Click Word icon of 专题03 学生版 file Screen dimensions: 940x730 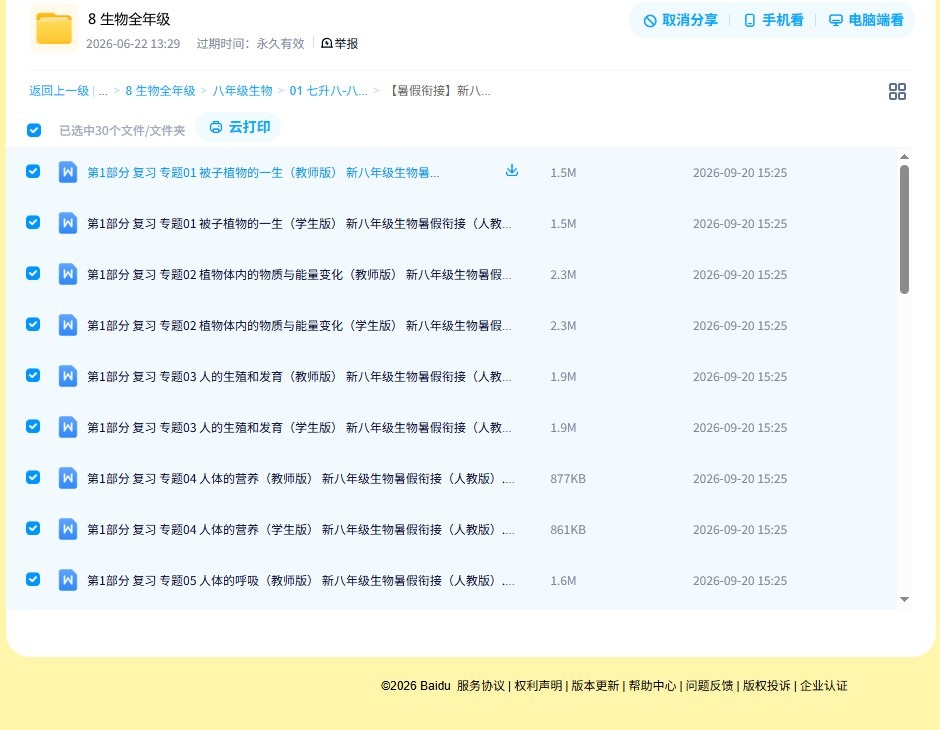[x=68, y=427]
